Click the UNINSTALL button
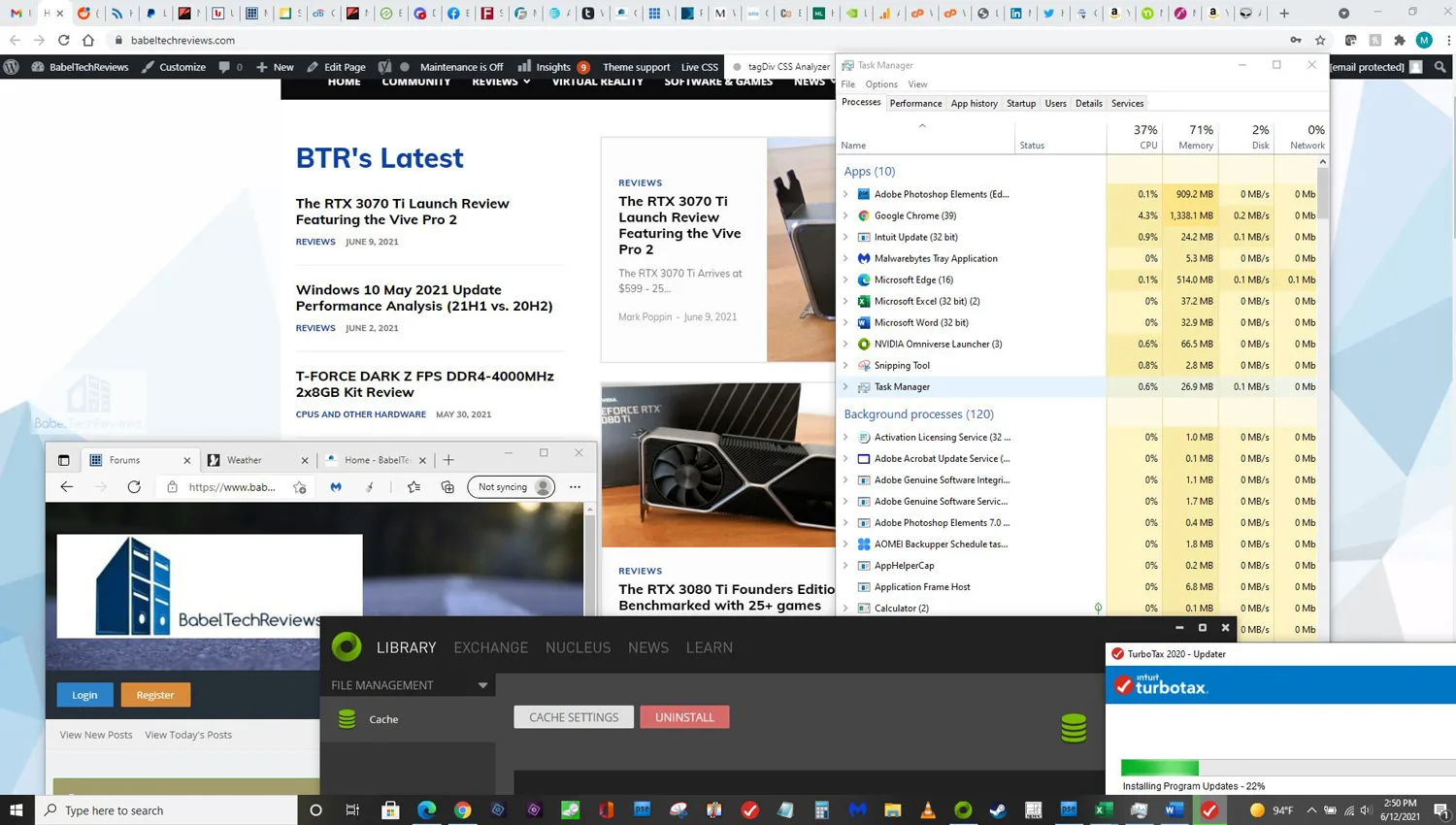Viewport: 1456px width, 825px height. click(684, 717)
